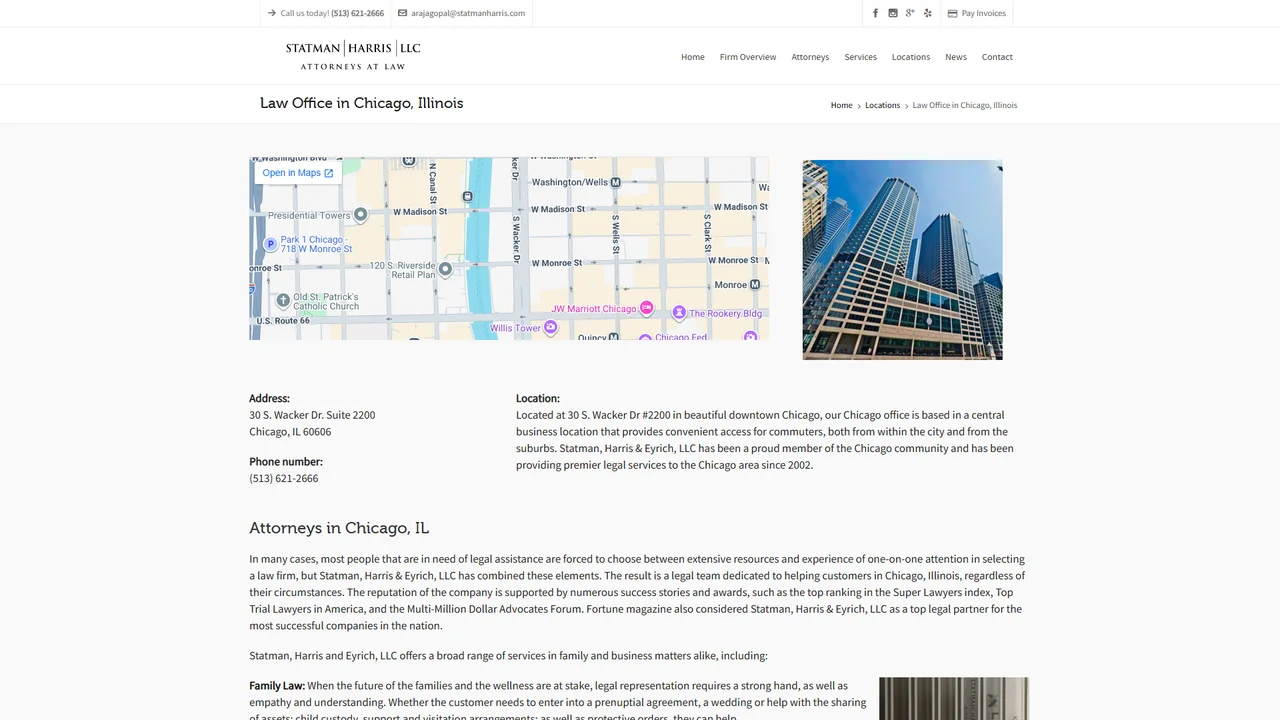Viewport: 1280px width, 720px height.
Task: Click the W Madison St label left of river
Action: click(420, 212)
